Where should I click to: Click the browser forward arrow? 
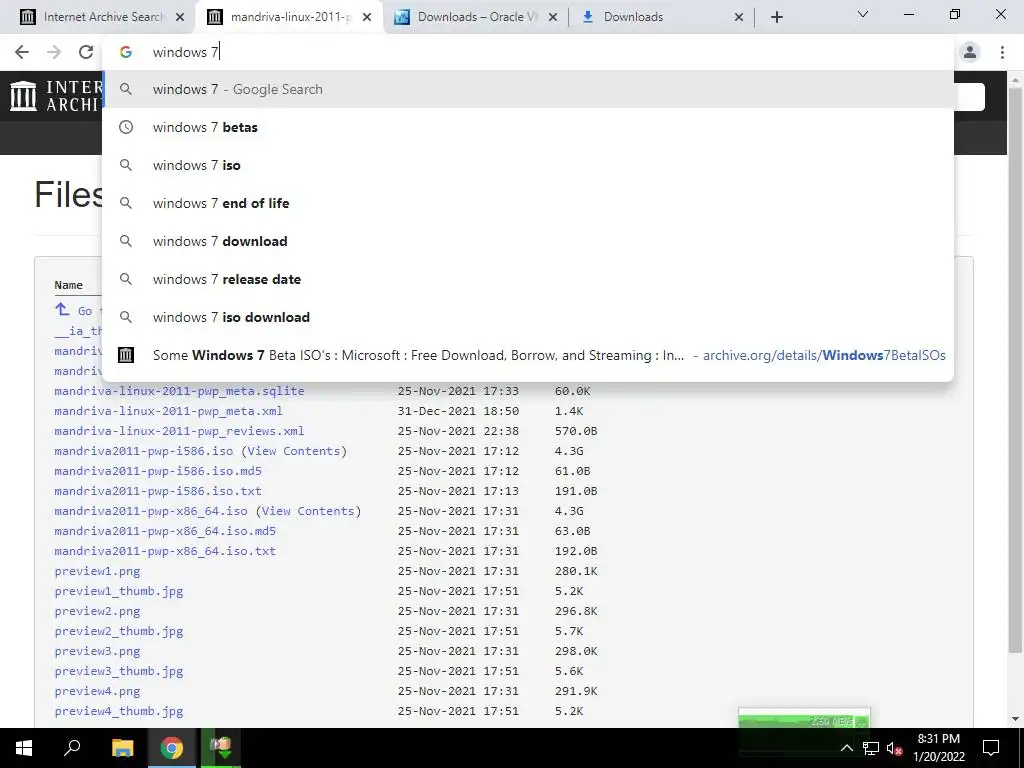point(54,52)
